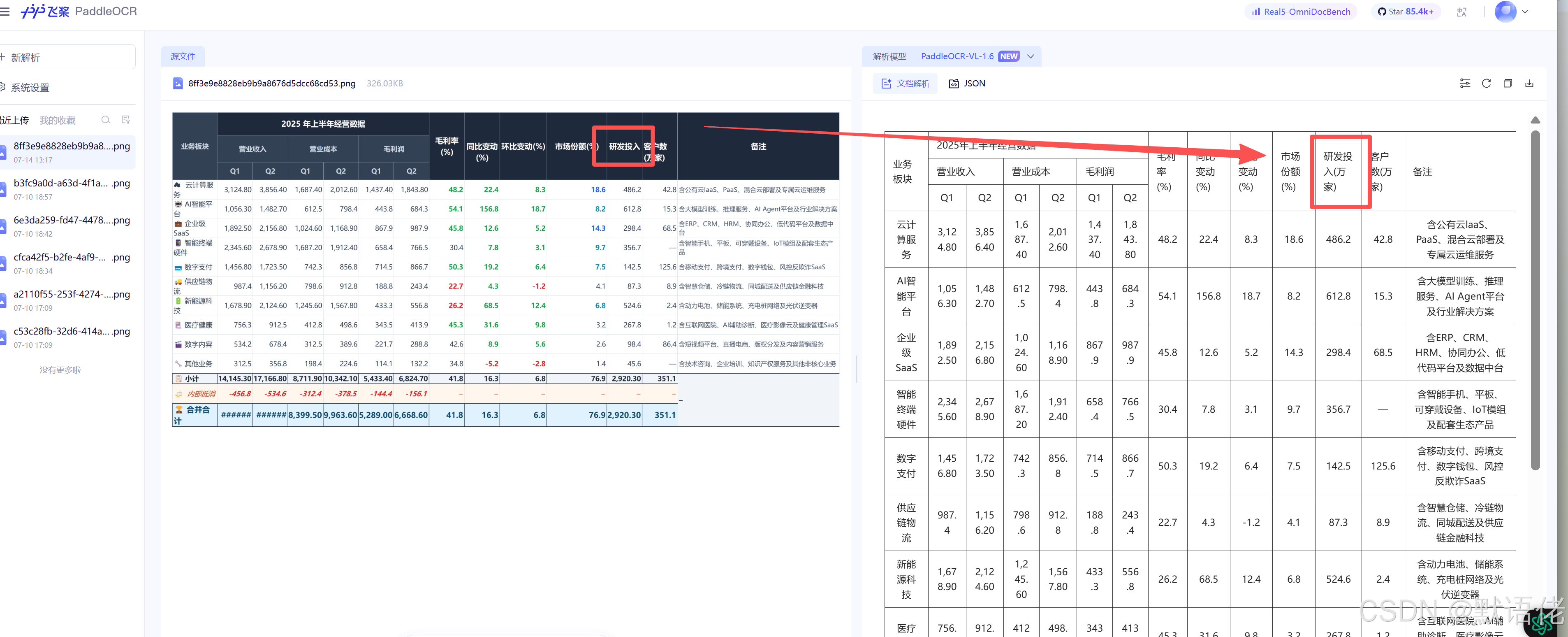Open upload a2110f55-253f-4274-....png
This screenshot has width=1568, height=637.
tap(67, 300)
